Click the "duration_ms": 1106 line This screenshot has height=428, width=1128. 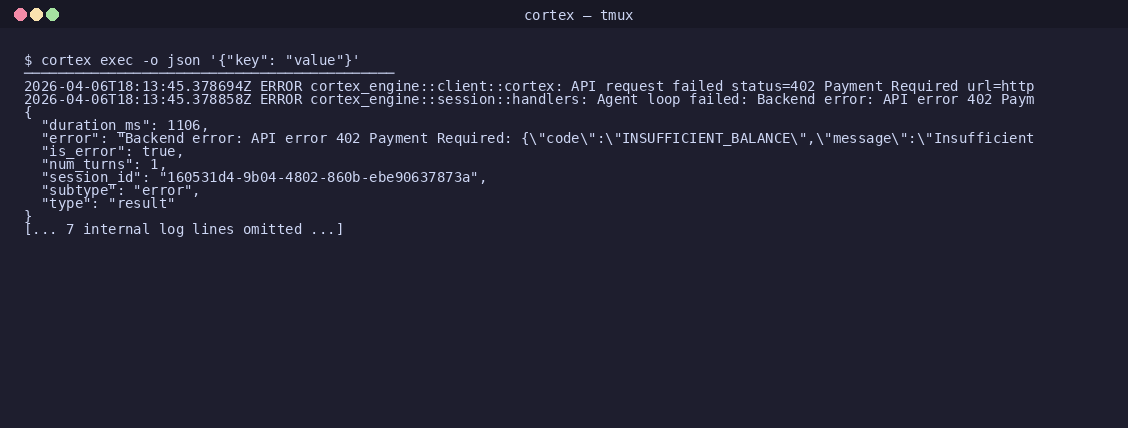(125, 125)
